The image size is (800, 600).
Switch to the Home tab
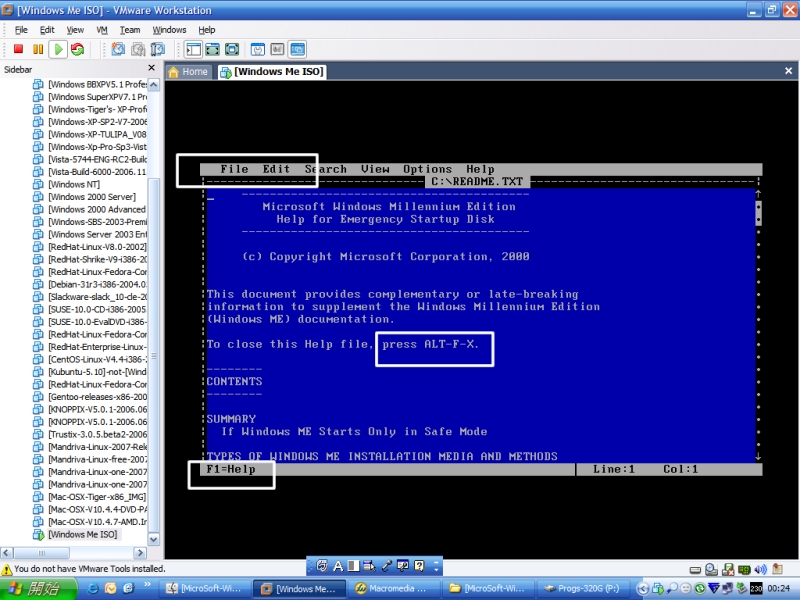(188, 71)
